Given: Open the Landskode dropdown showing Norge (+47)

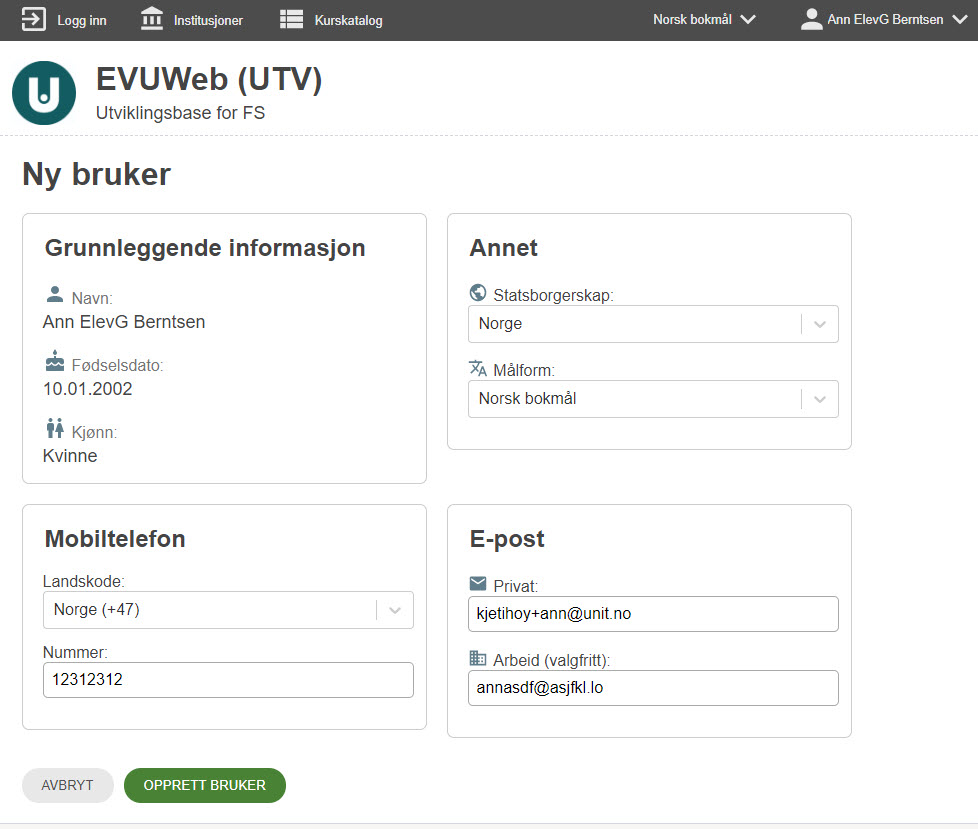Looking at the screenshot, I should point(228,610).
